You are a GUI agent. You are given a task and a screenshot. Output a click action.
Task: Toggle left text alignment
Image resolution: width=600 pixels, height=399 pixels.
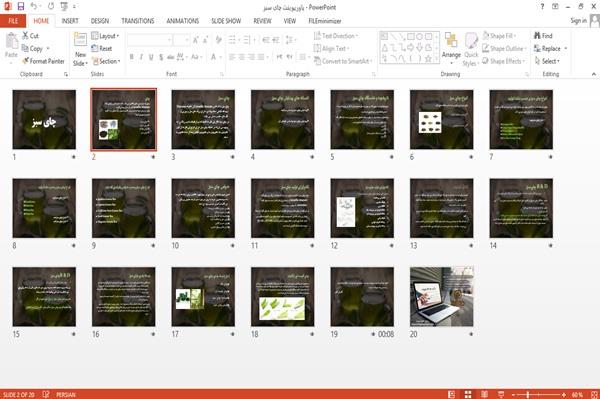(232, 57)
